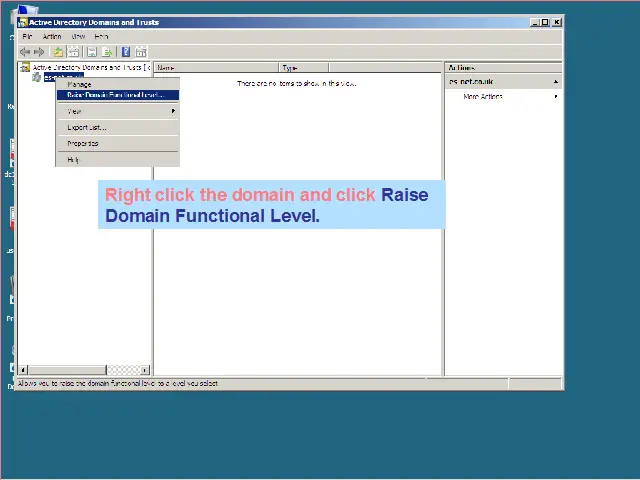Maximize the Active Directory Domains and Trusts window
The height and width of the screenshot is (480, 640).
545,22
